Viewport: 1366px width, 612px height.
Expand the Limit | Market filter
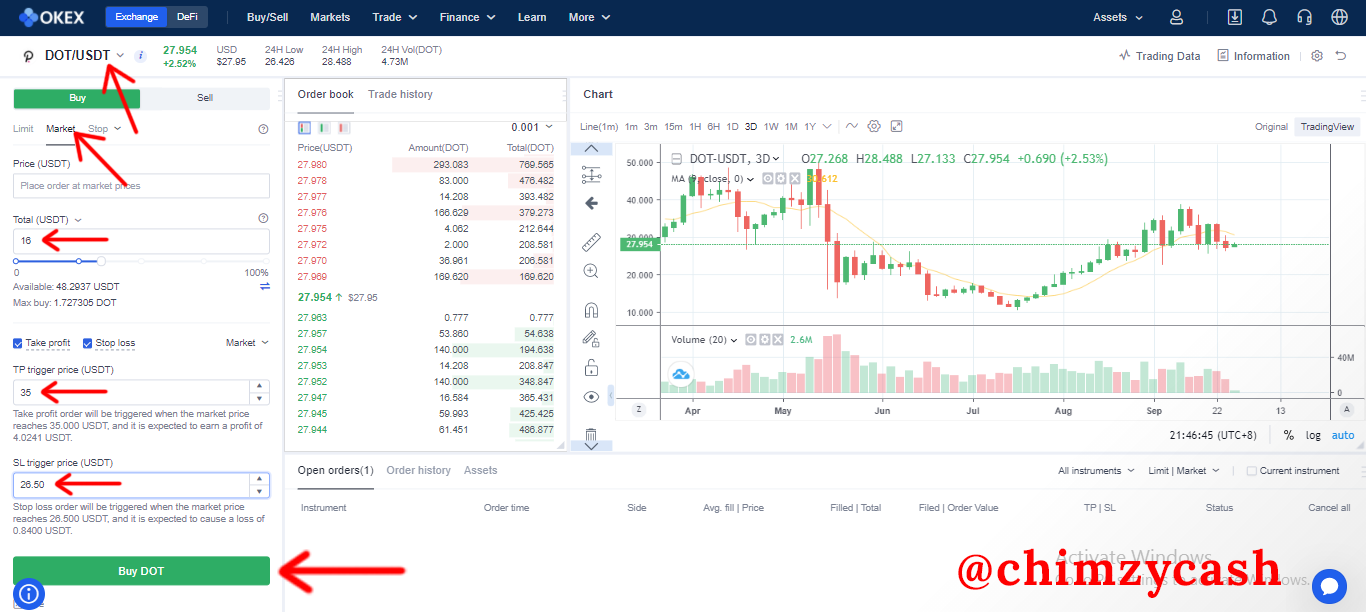(x=1184, y=471)
